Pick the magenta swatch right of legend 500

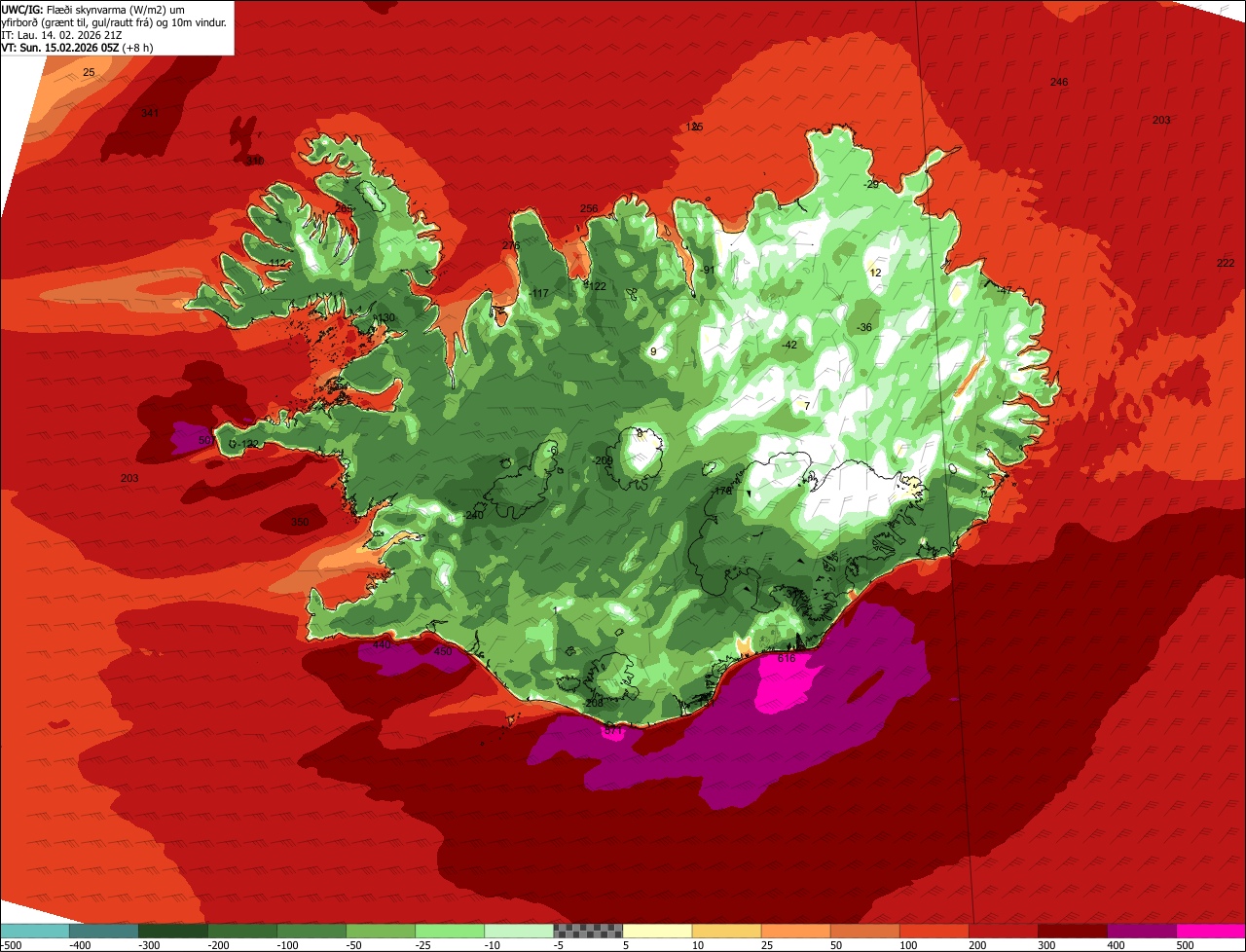(1210, 931)
